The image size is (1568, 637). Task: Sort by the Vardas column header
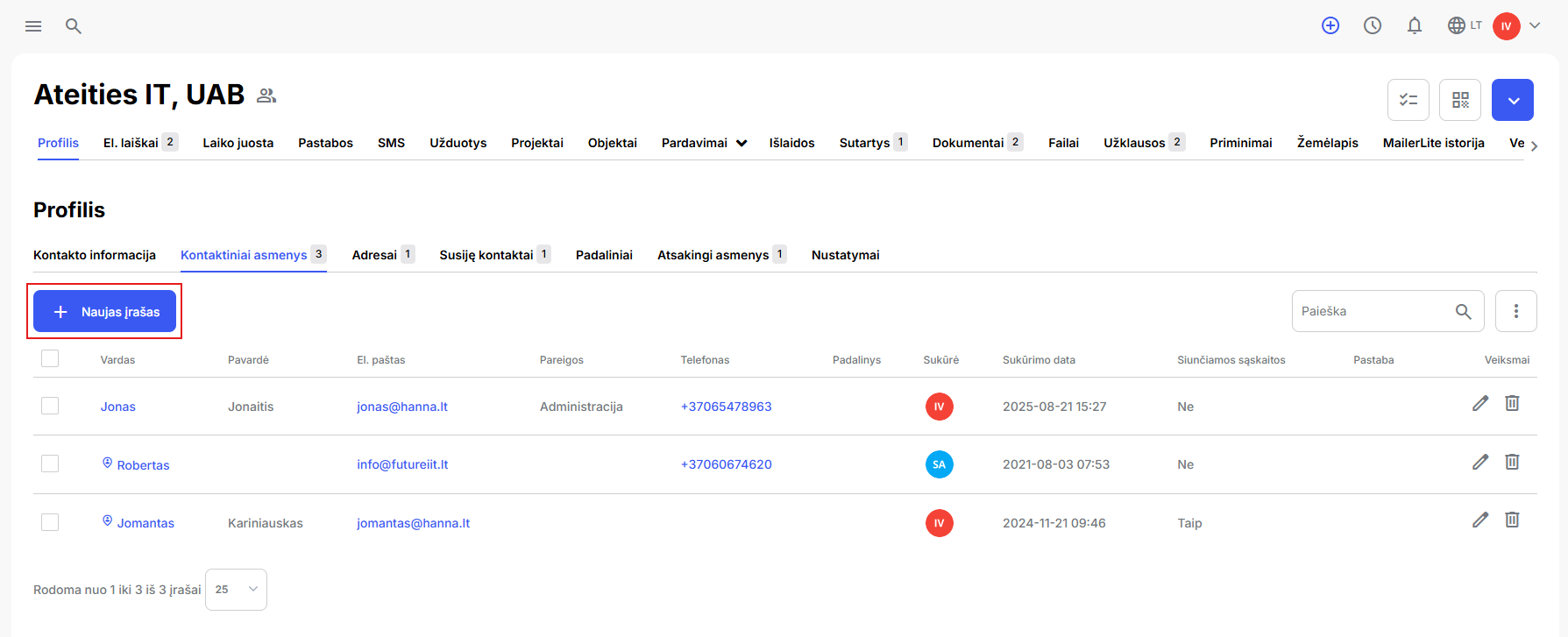pos(117,360)
